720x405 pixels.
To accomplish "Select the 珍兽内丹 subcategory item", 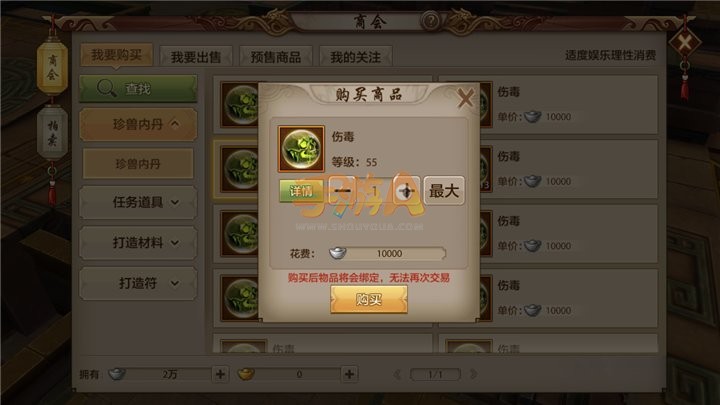I will click(138, 163).
